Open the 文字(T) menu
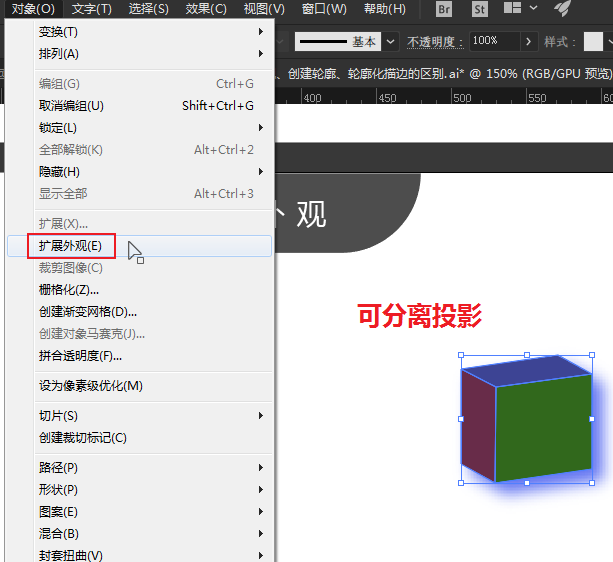Screen dimensions: 613x562 (x=91, y=9)
